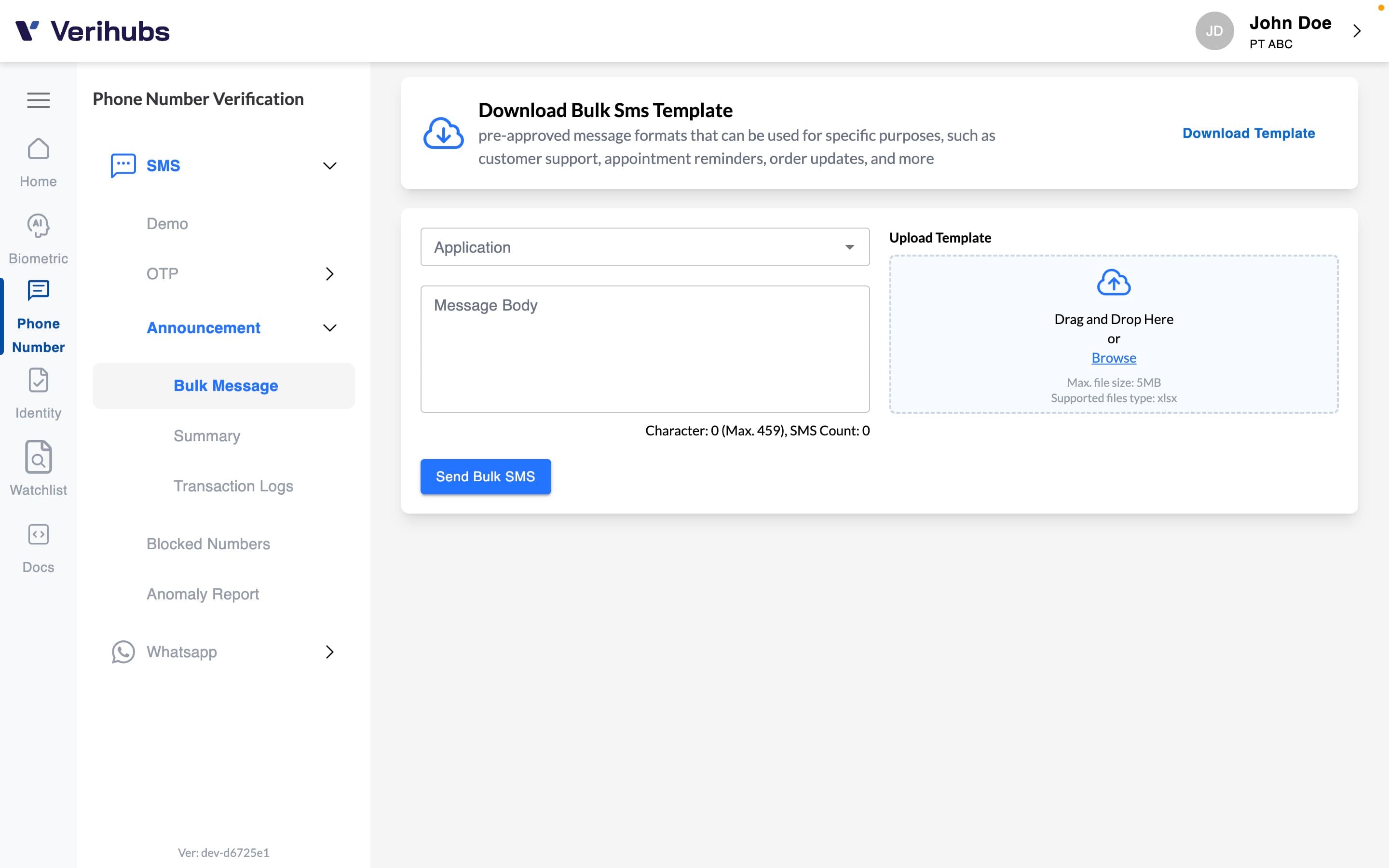The height and width of the screenshot is (868, 1389).
Task: Expand the OTP submenu arrow
Action: [329, 274]
